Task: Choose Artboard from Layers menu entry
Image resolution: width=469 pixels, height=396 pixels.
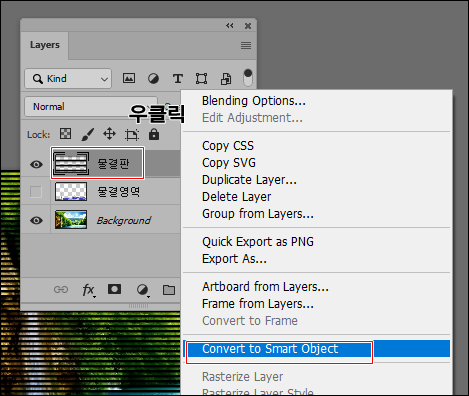Action: pyautogui.click(x=265, y=287)
